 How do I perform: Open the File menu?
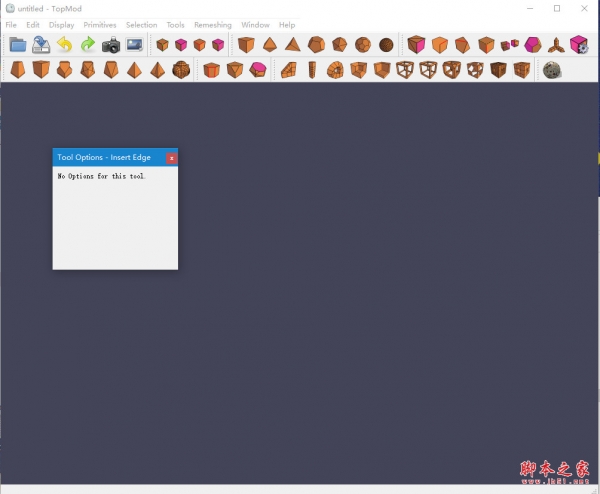click(11, 24)
